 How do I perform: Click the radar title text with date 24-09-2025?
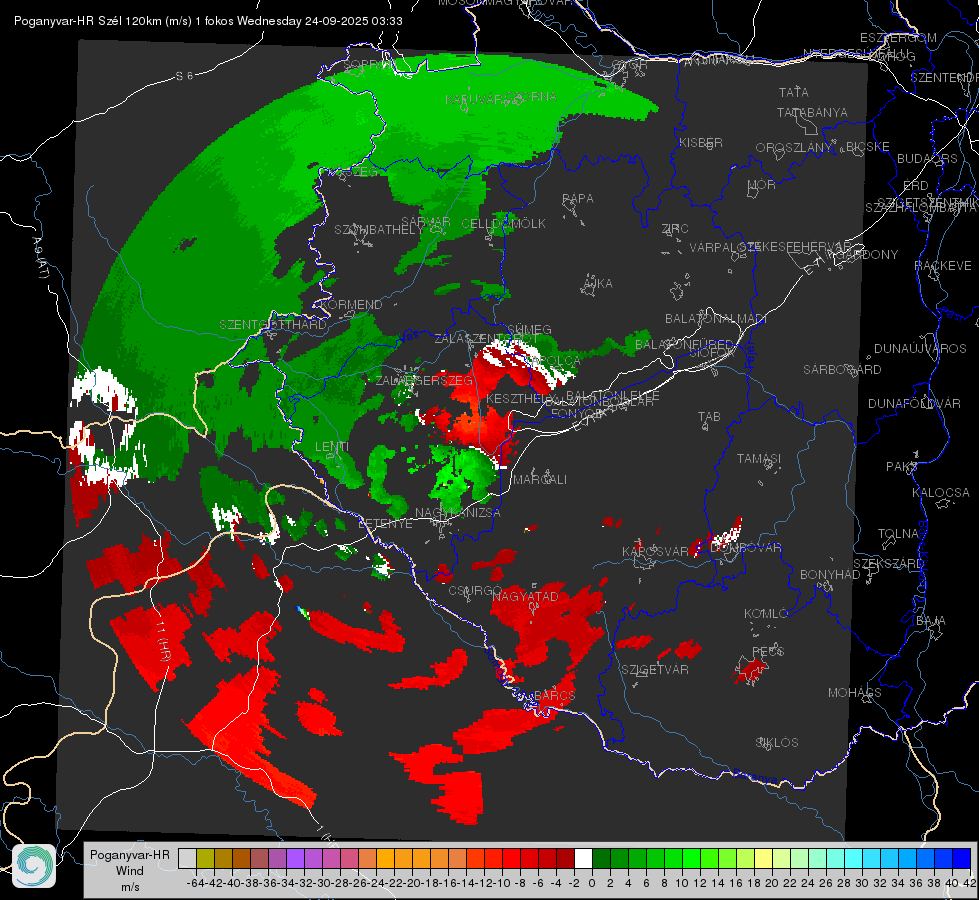208,21
